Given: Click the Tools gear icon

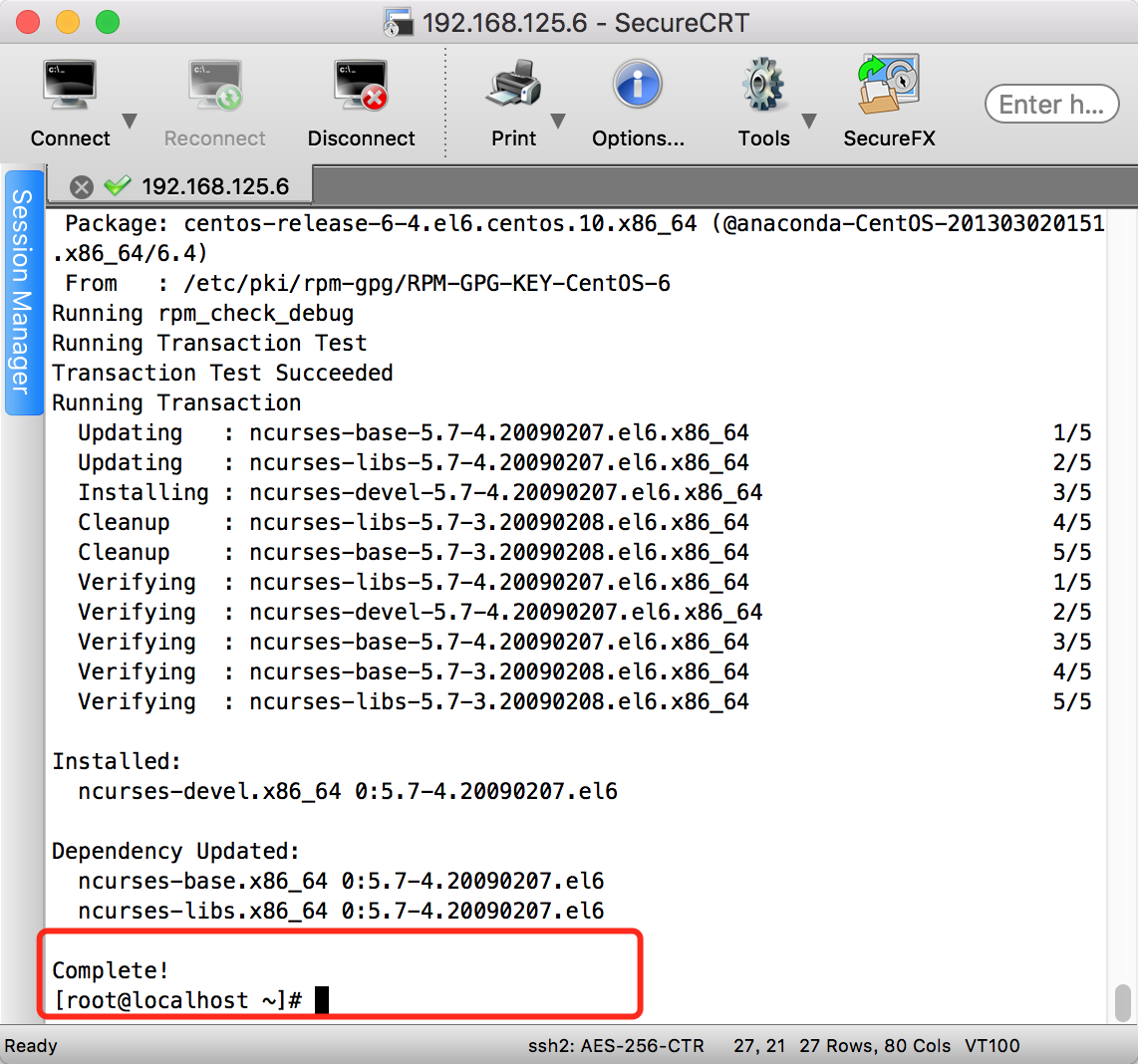Looking at the screenshot, I should click(x=763, y=85).
